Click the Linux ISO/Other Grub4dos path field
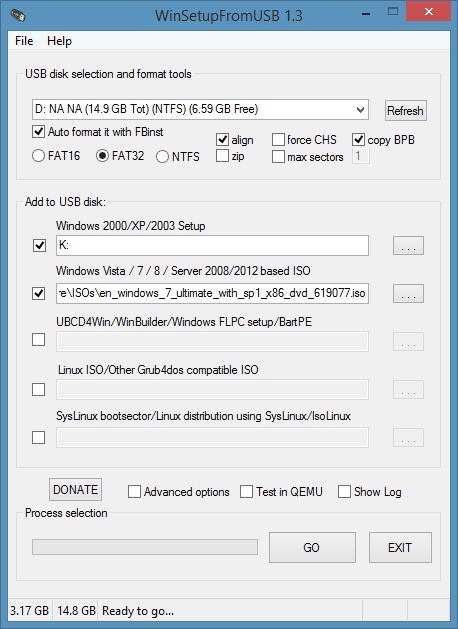Image resolution: width=458 pixels, height=629 pixels. pos(212,389)
